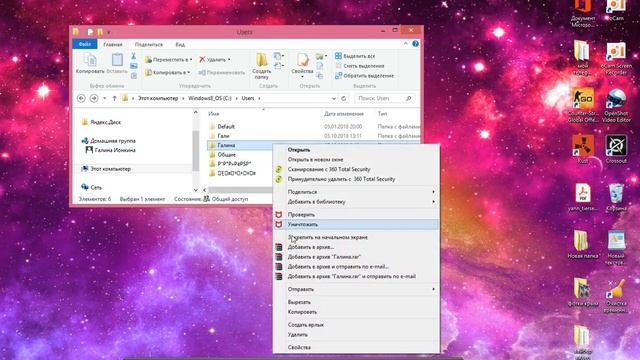This screenshot has height=360, width=640.
Task: Switch to the Вид ribbon tab
Action: [180, 44]
